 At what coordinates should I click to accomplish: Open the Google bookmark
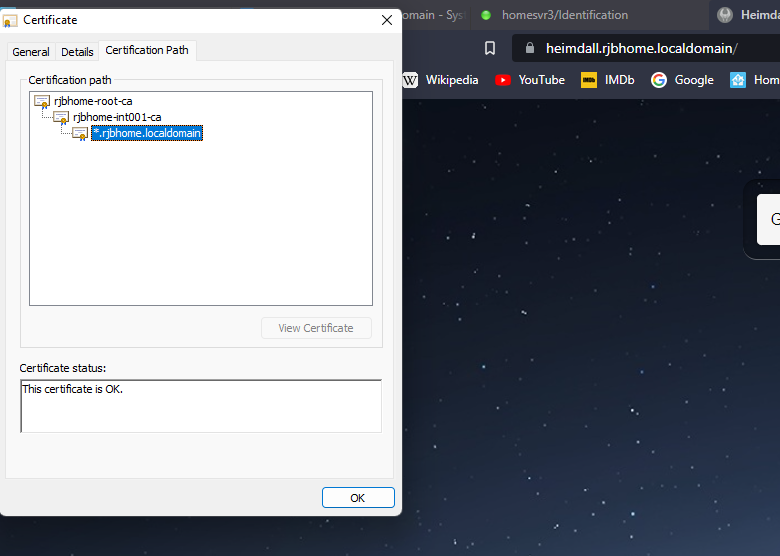click(x=682, y=80)
